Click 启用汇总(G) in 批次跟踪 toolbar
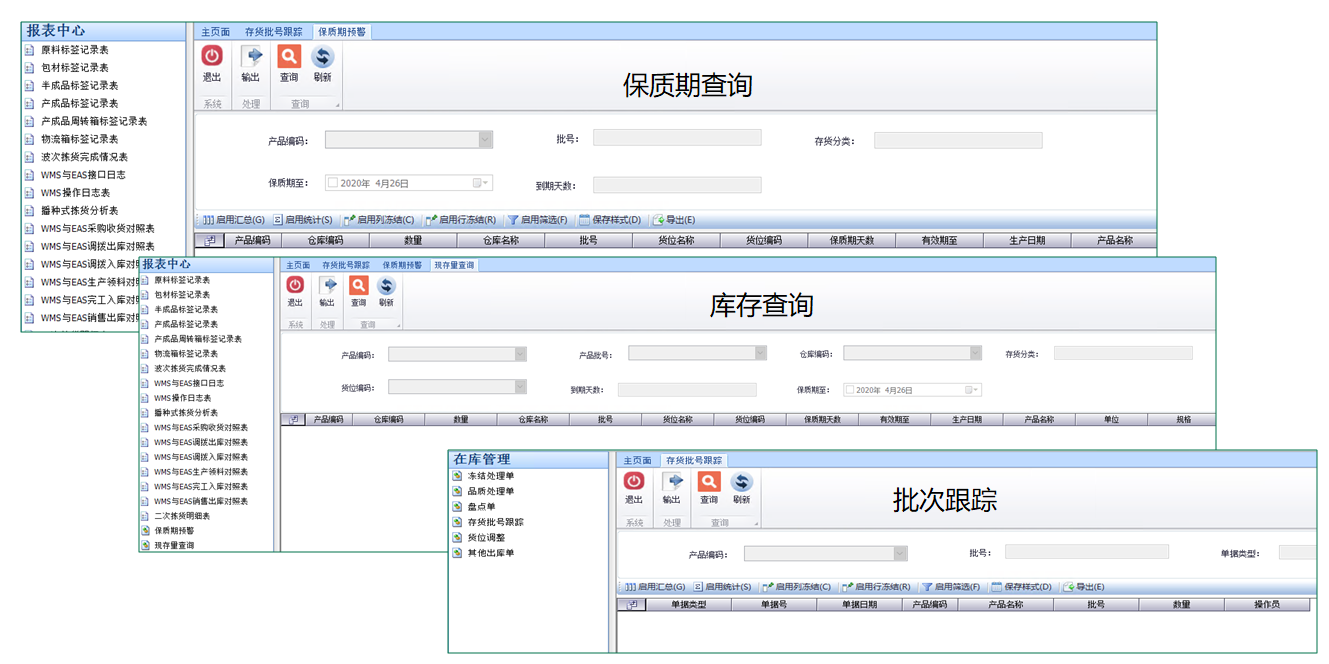1329x664 pixels. point(655,587)
